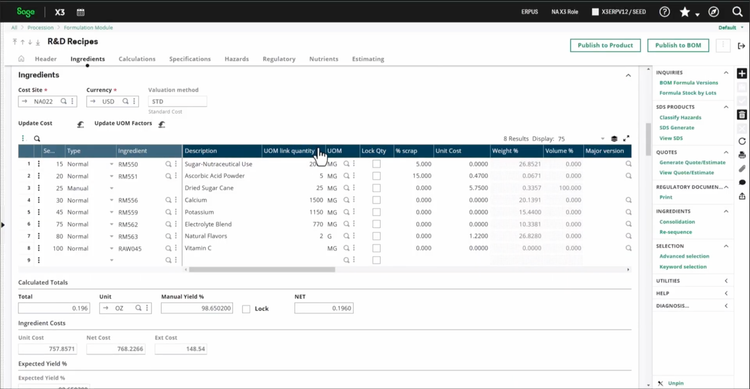Click the refresh icon in right sidebar
Image resolution: width=750 pixels, height=389 pixels.
pos(742,142)
